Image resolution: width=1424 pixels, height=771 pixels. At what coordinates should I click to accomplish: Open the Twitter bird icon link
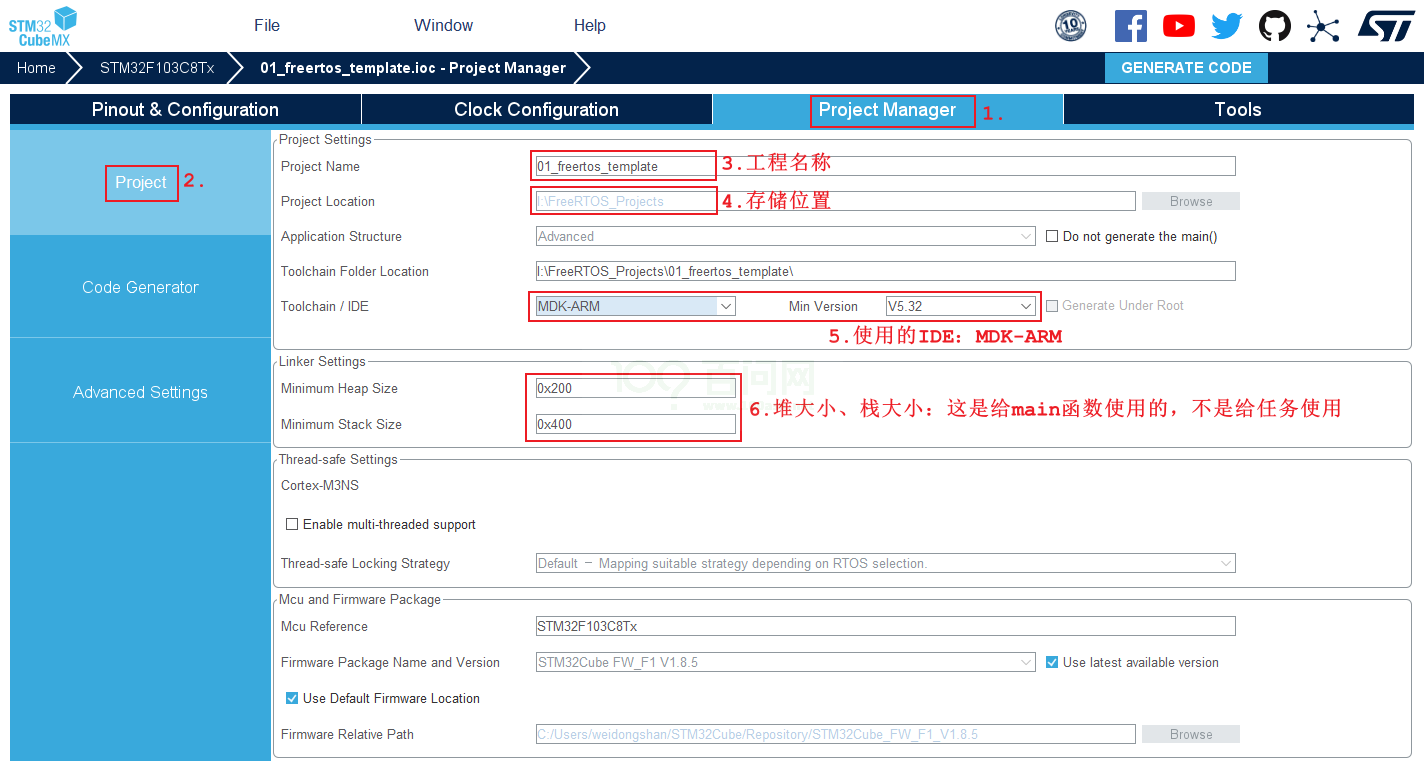1227,26
